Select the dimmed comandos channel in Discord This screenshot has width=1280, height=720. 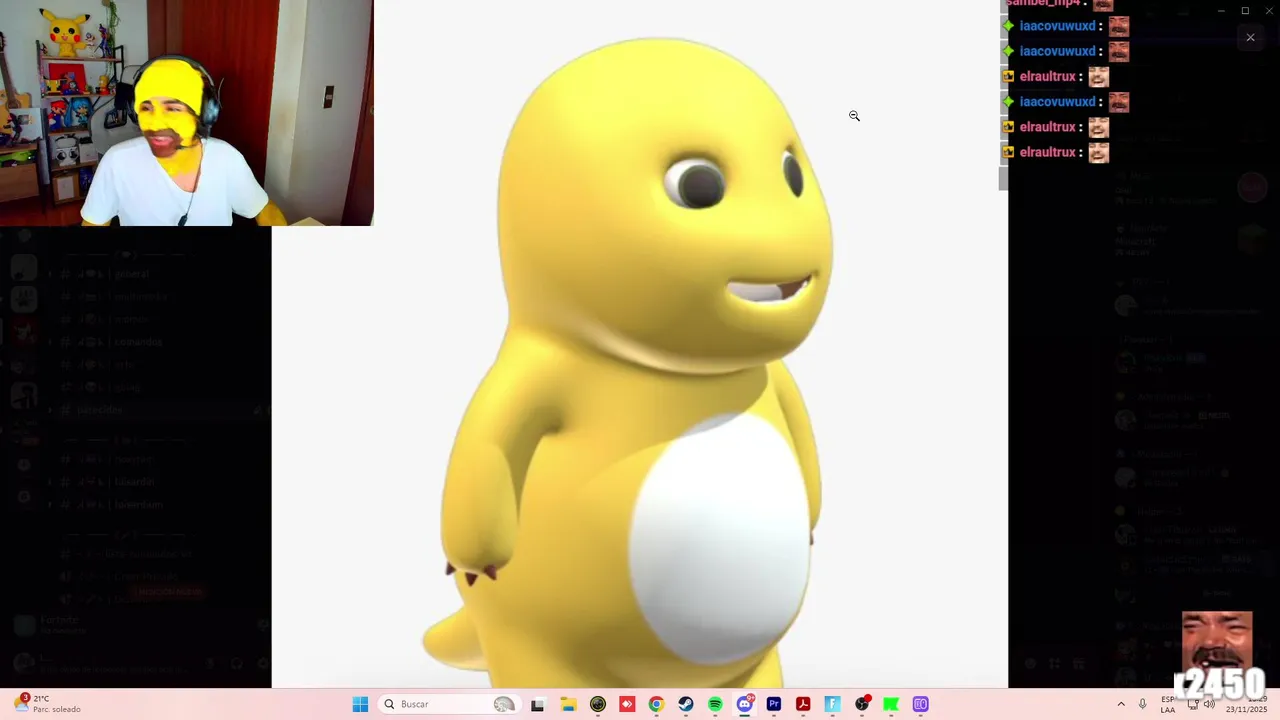pos(138,342)
